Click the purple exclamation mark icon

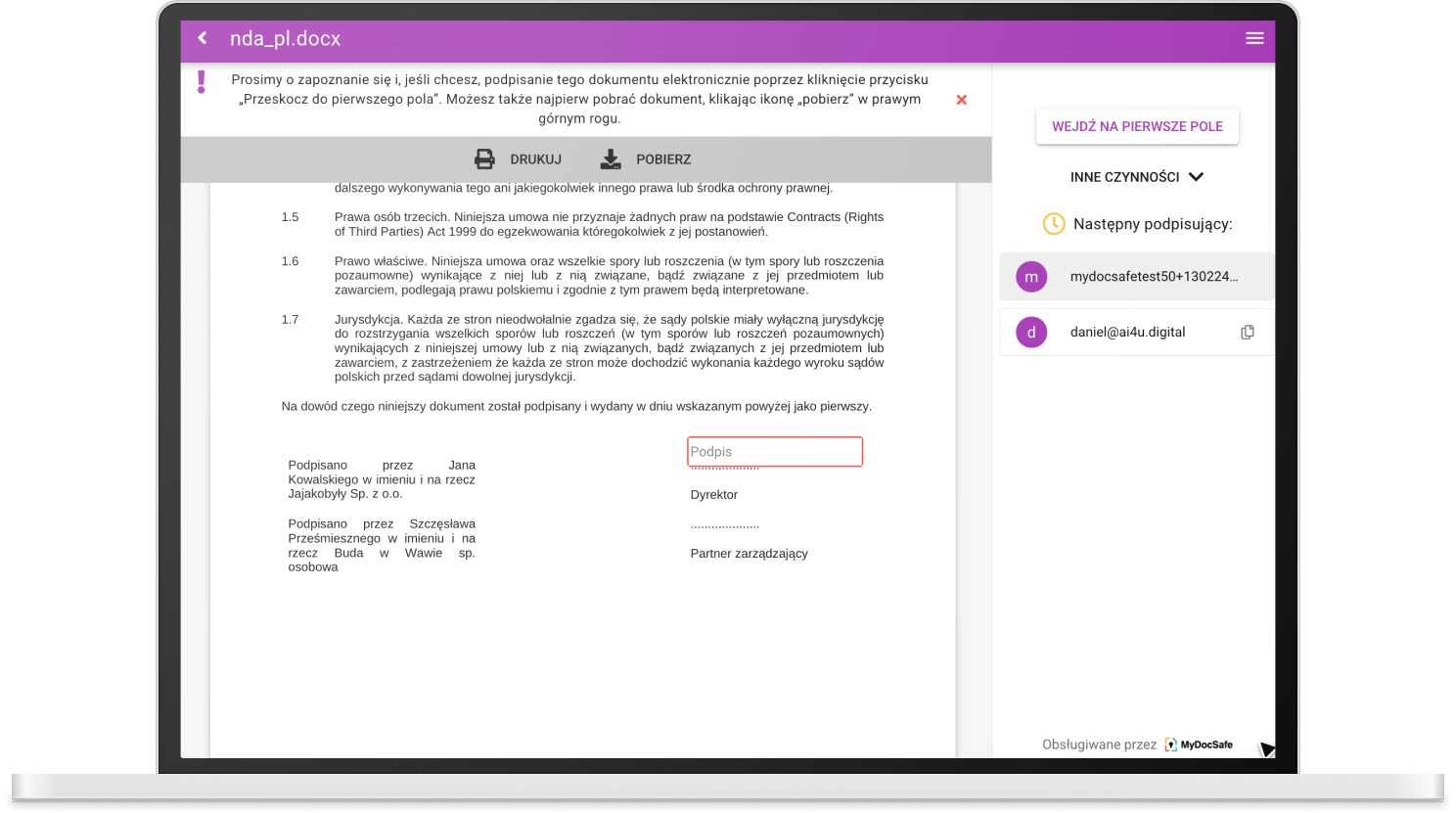[202, 82]
